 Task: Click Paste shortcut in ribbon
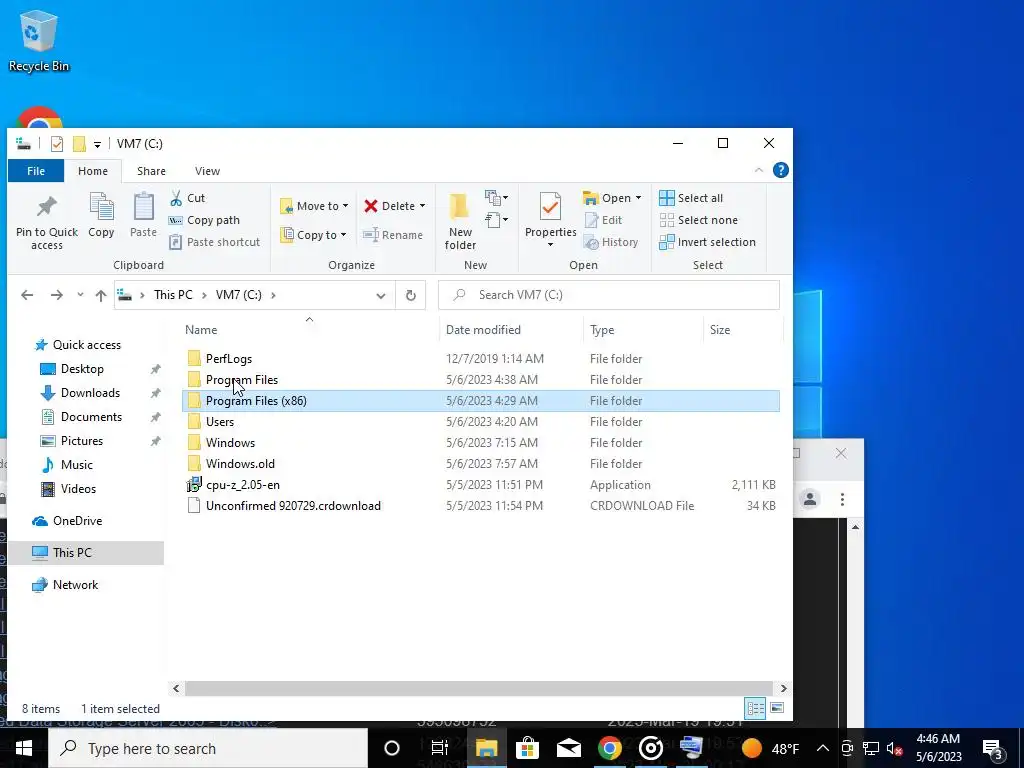point(215,242)
